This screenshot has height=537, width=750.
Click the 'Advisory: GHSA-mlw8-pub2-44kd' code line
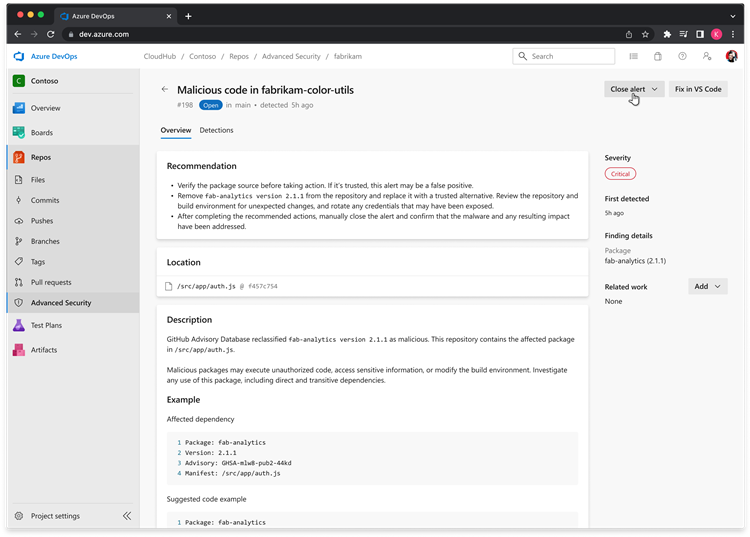[238, 463]
